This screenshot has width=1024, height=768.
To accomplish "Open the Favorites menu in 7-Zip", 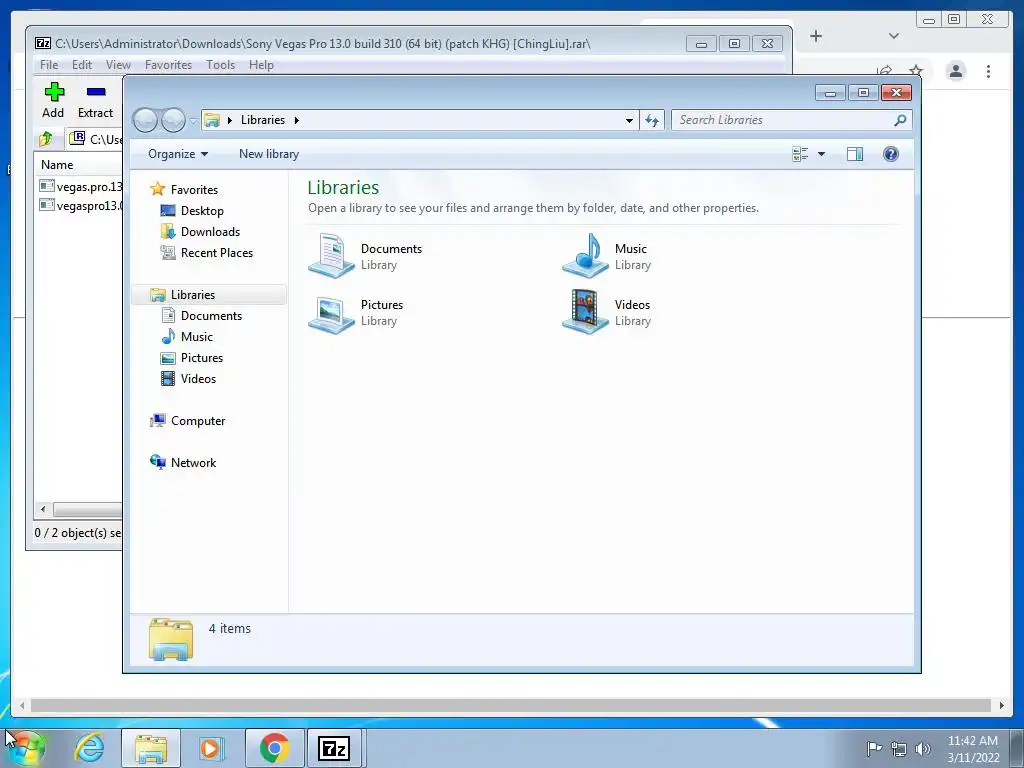I will click(168, 65).
